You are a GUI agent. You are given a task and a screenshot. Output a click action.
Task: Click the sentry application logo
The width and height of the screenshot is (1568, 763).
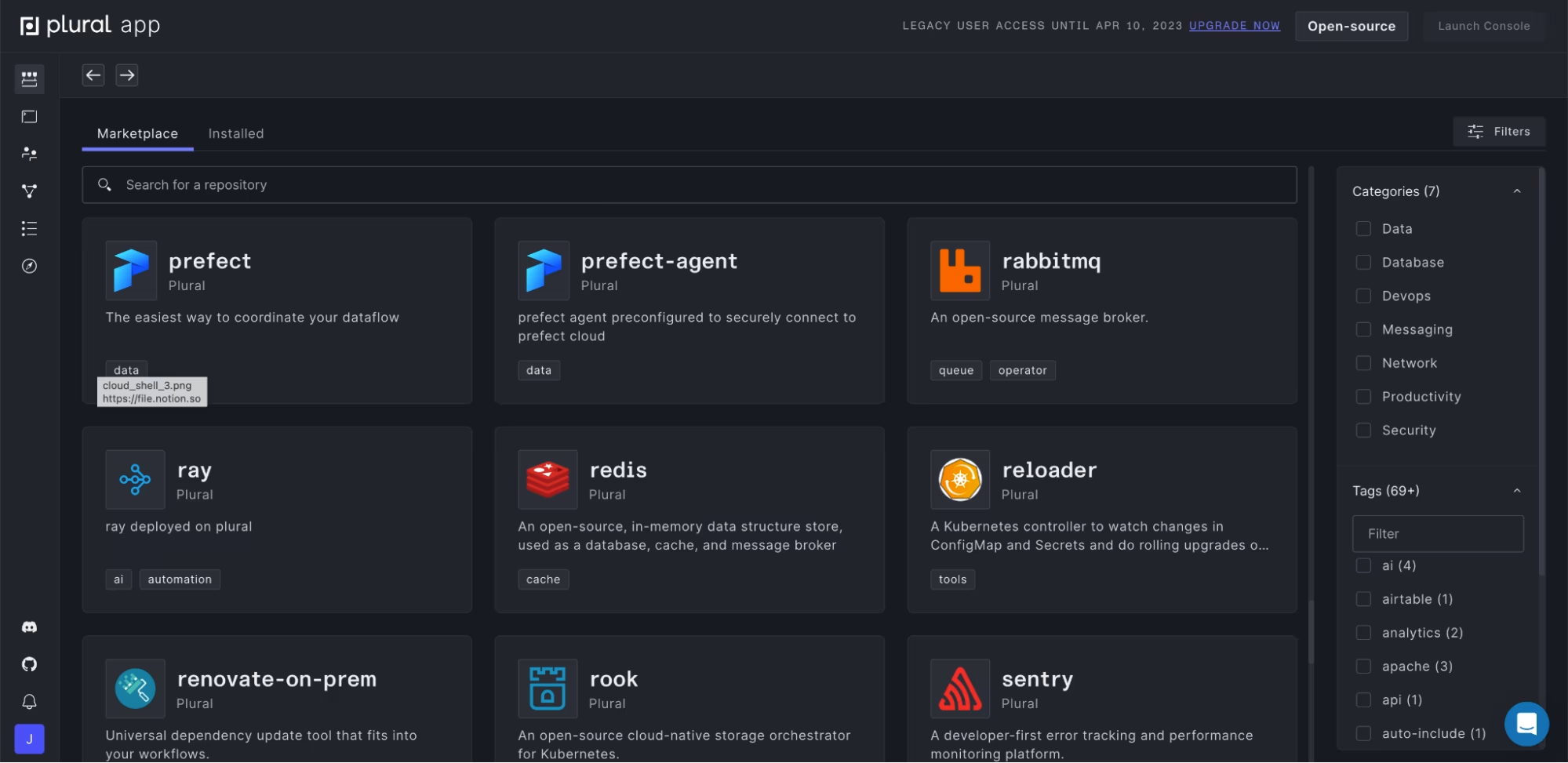point(960,689)
